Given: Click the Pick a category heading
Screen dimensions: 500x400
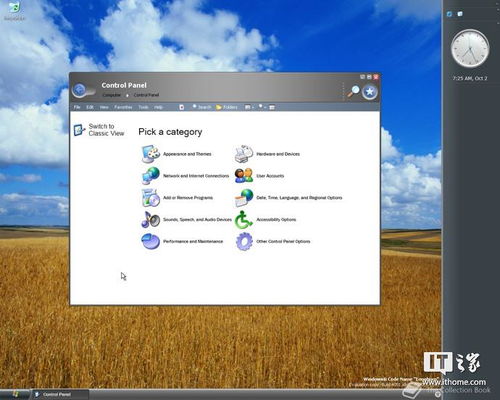Looking at the screenshot, I should (170, 132).
